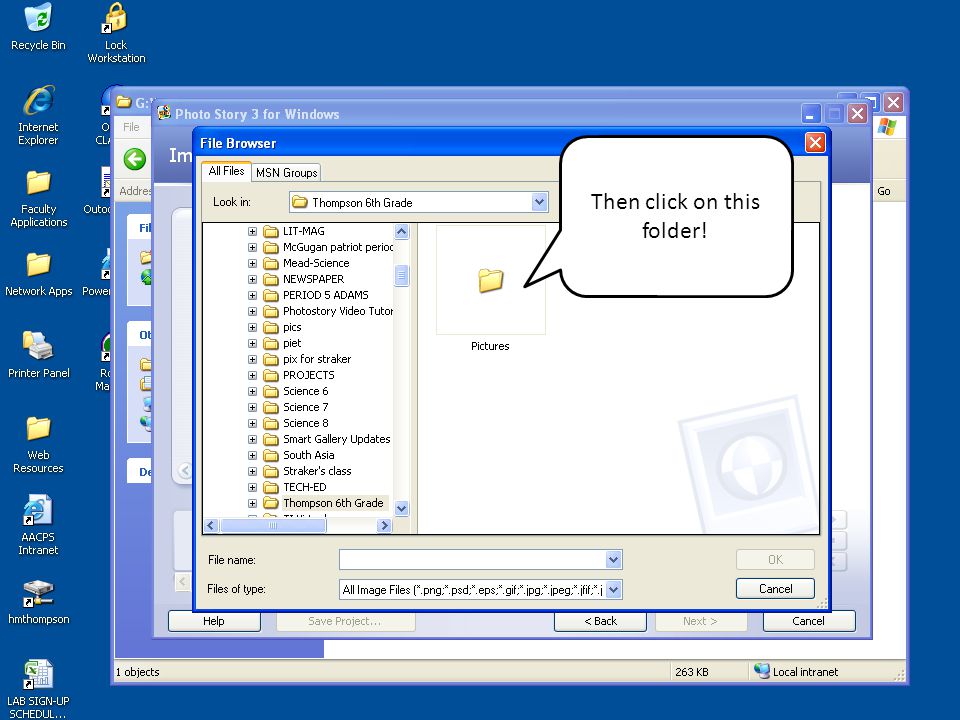960x720 pixels.
Task: Click the Photo Story 3 title bar icon
Action: click(163, 113)
